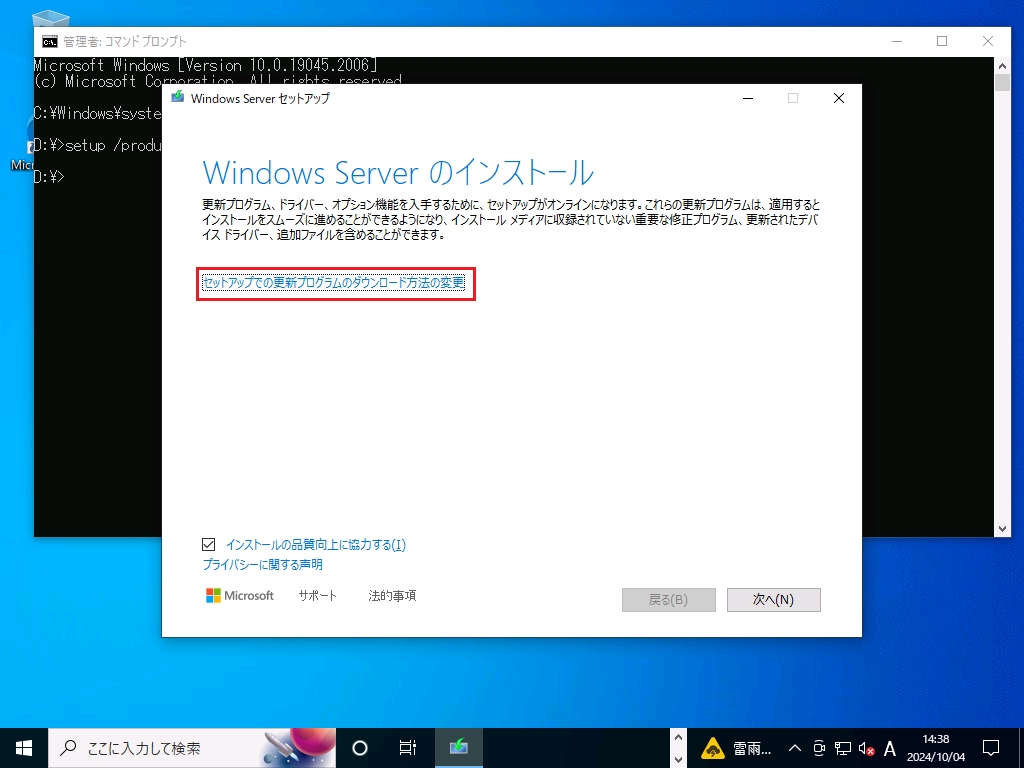Show hidden system tray icons
The height and width of the screenshot is (768, 1024).
(795, 748)
